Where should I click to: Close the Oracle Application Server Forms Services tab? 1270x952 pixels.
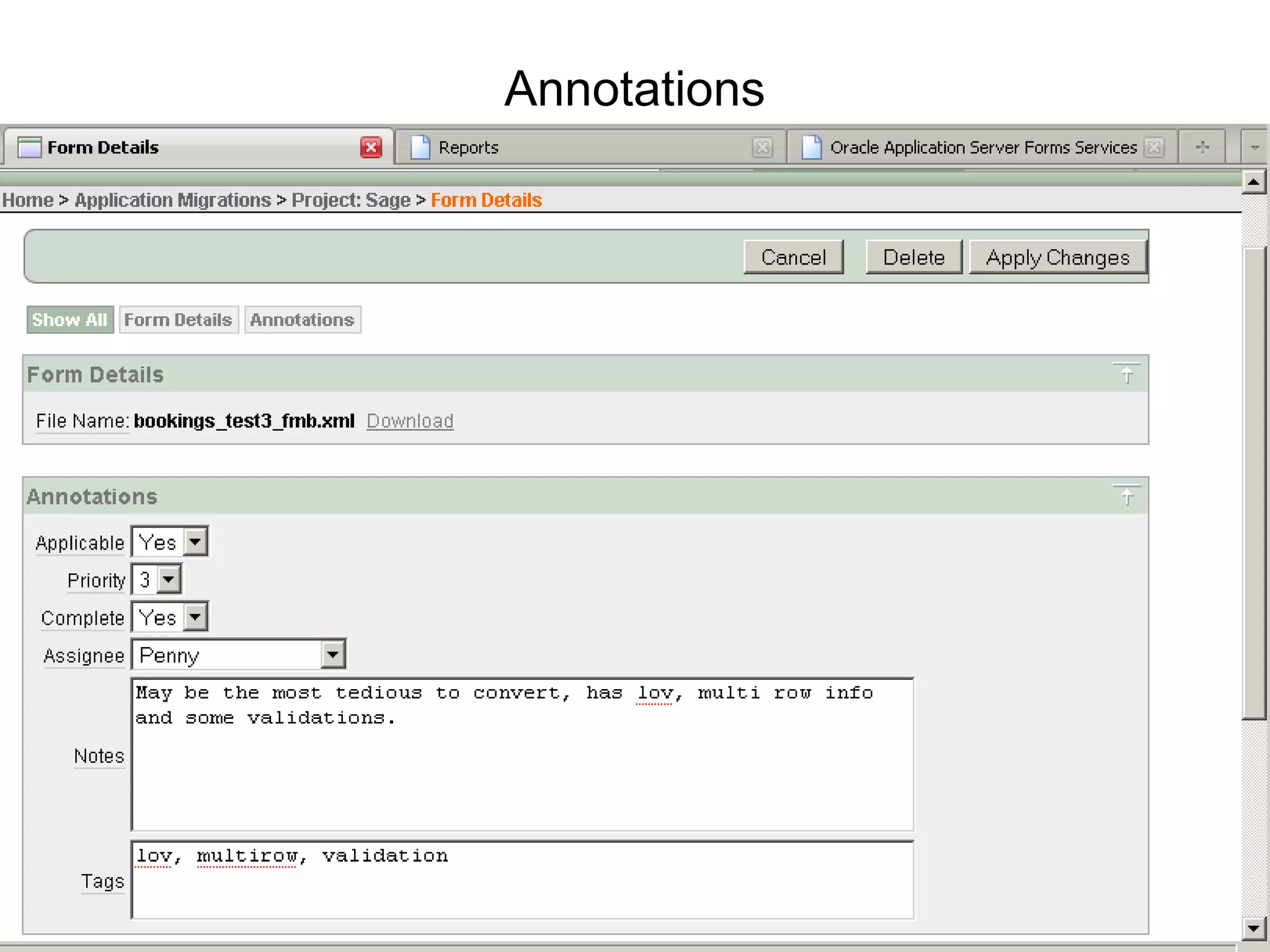[1154, 148]
